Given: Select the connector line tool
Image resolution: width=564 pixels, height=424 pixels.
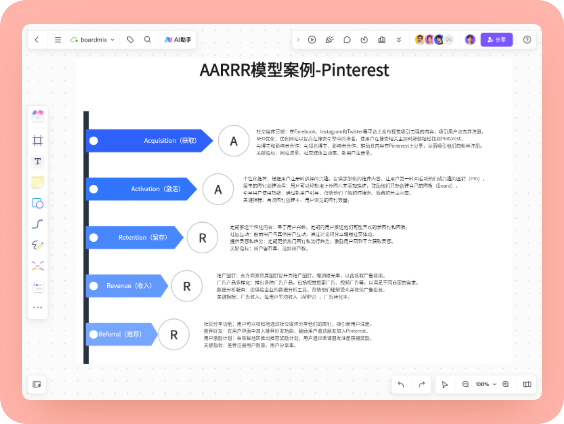Looking at the screenshot, I should (x=38, y=224).
